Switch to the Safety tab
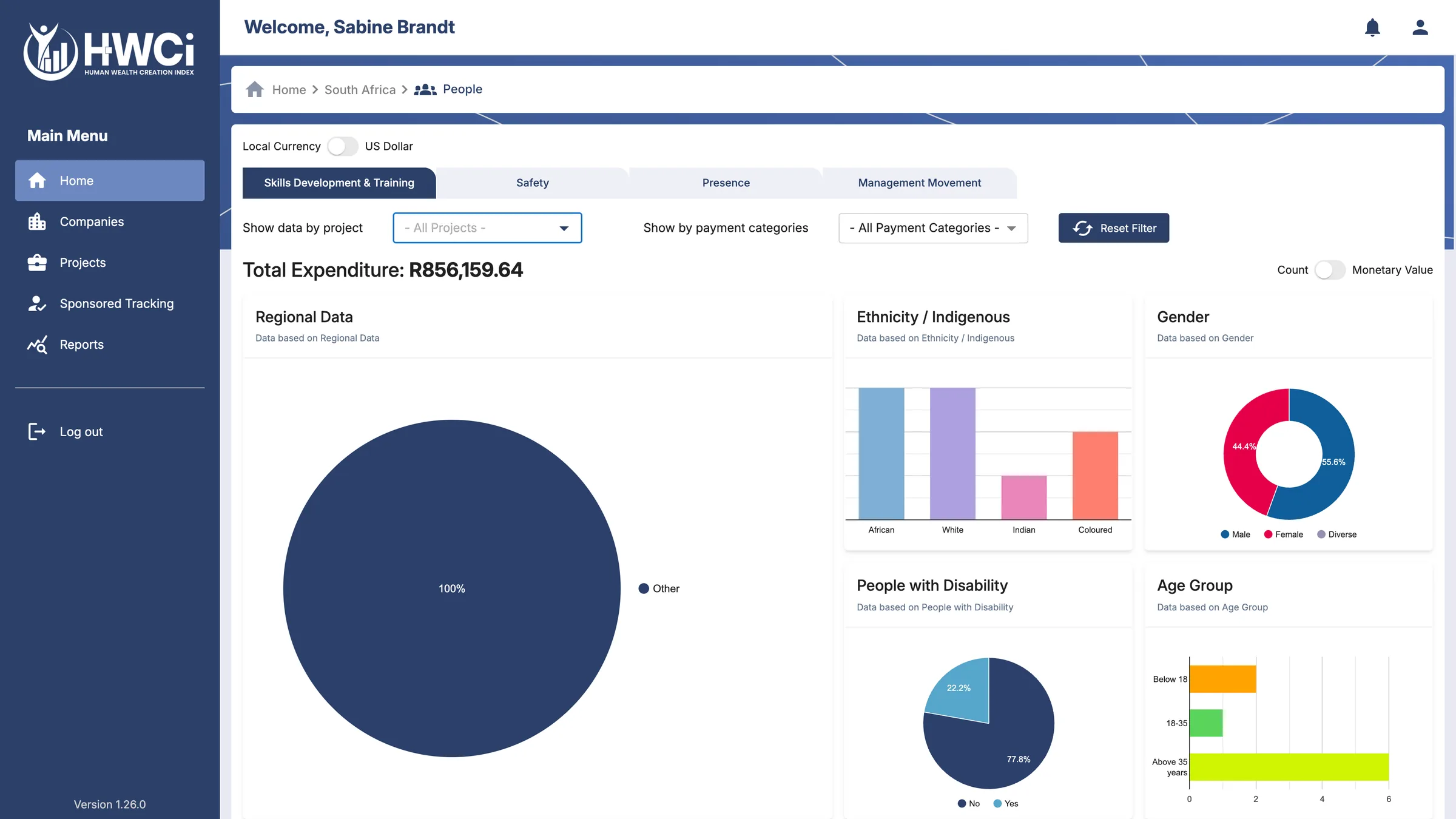Screen dimensions: 1456x819 pyautogui.click(x=533, y=183)
